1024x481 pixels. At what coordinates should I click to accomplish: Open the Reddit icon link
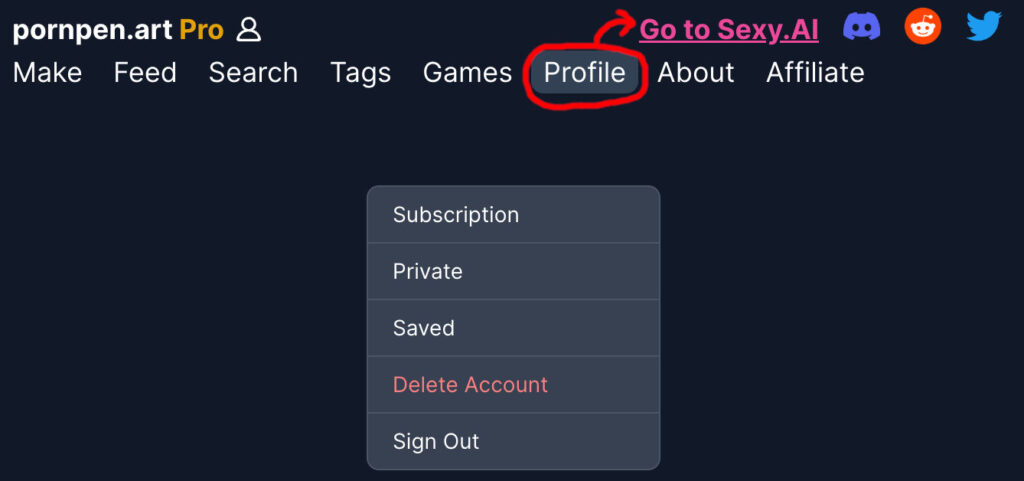[923, 27]
